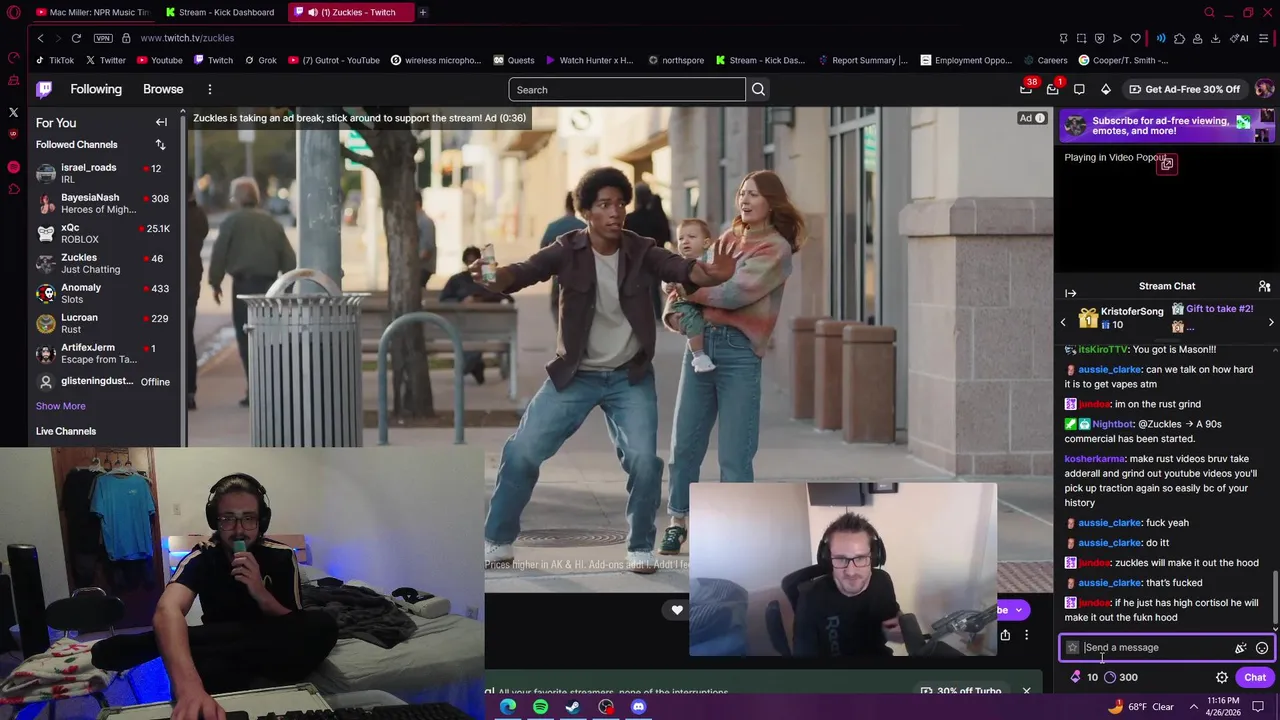Click the Twitch search magnifier button

point(758,90)
